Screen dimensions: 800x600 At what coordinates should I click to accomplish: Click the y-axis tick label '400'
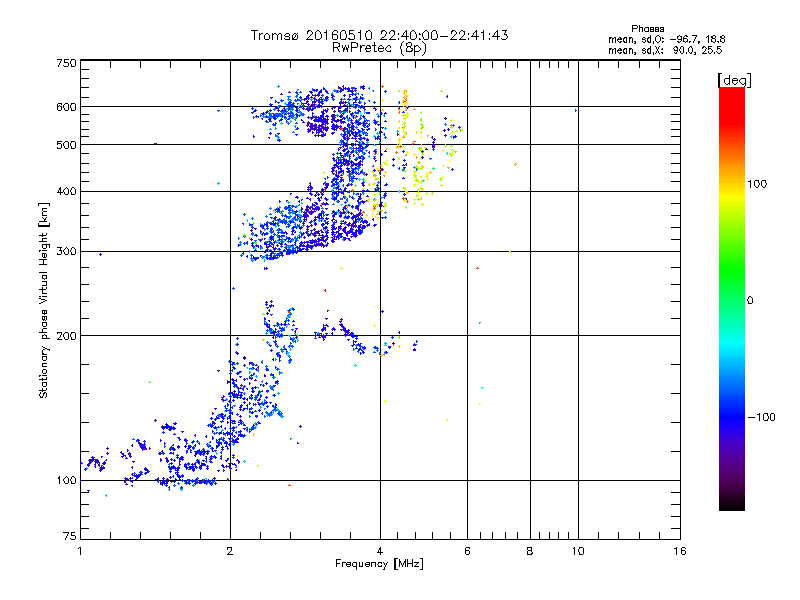[x=66, y=192]
